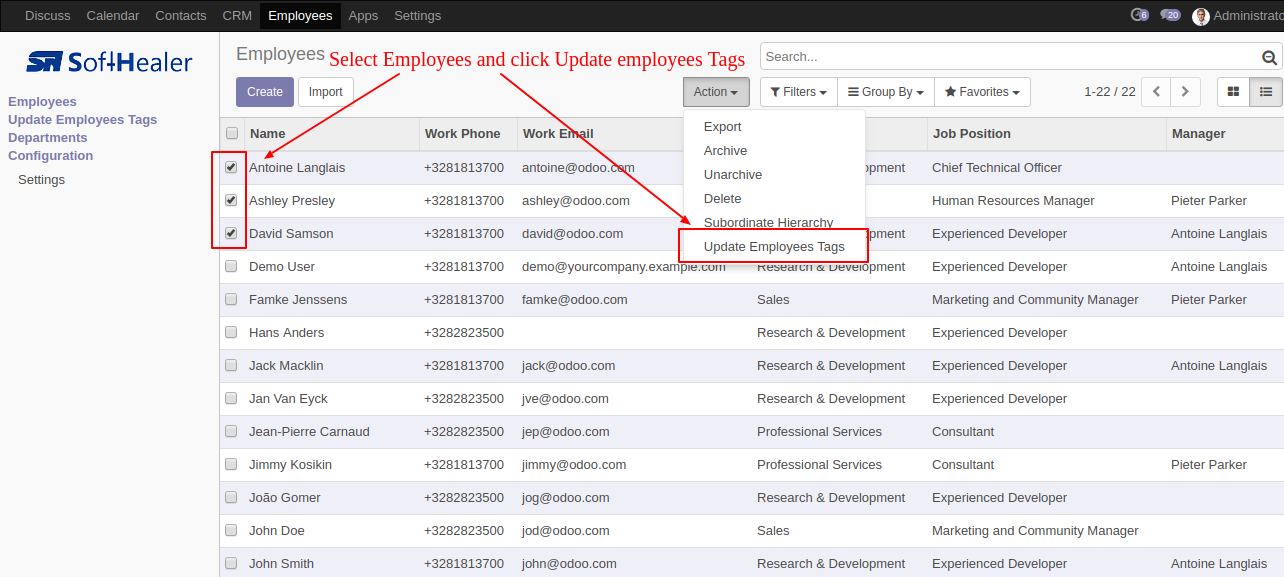Open sidebar Departments link

click(x=48, y=138)
